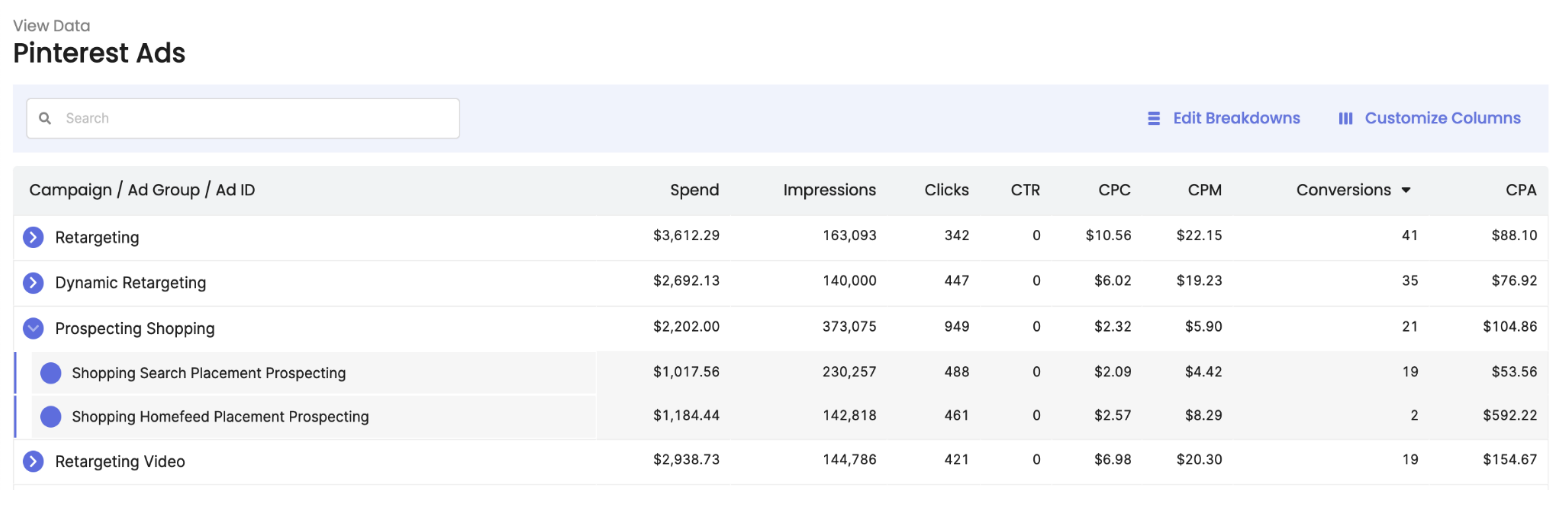The width and height of the screenshot is (1558, 508).
Task: Click the $88.10 CPA value
Action: [1513, 236]
